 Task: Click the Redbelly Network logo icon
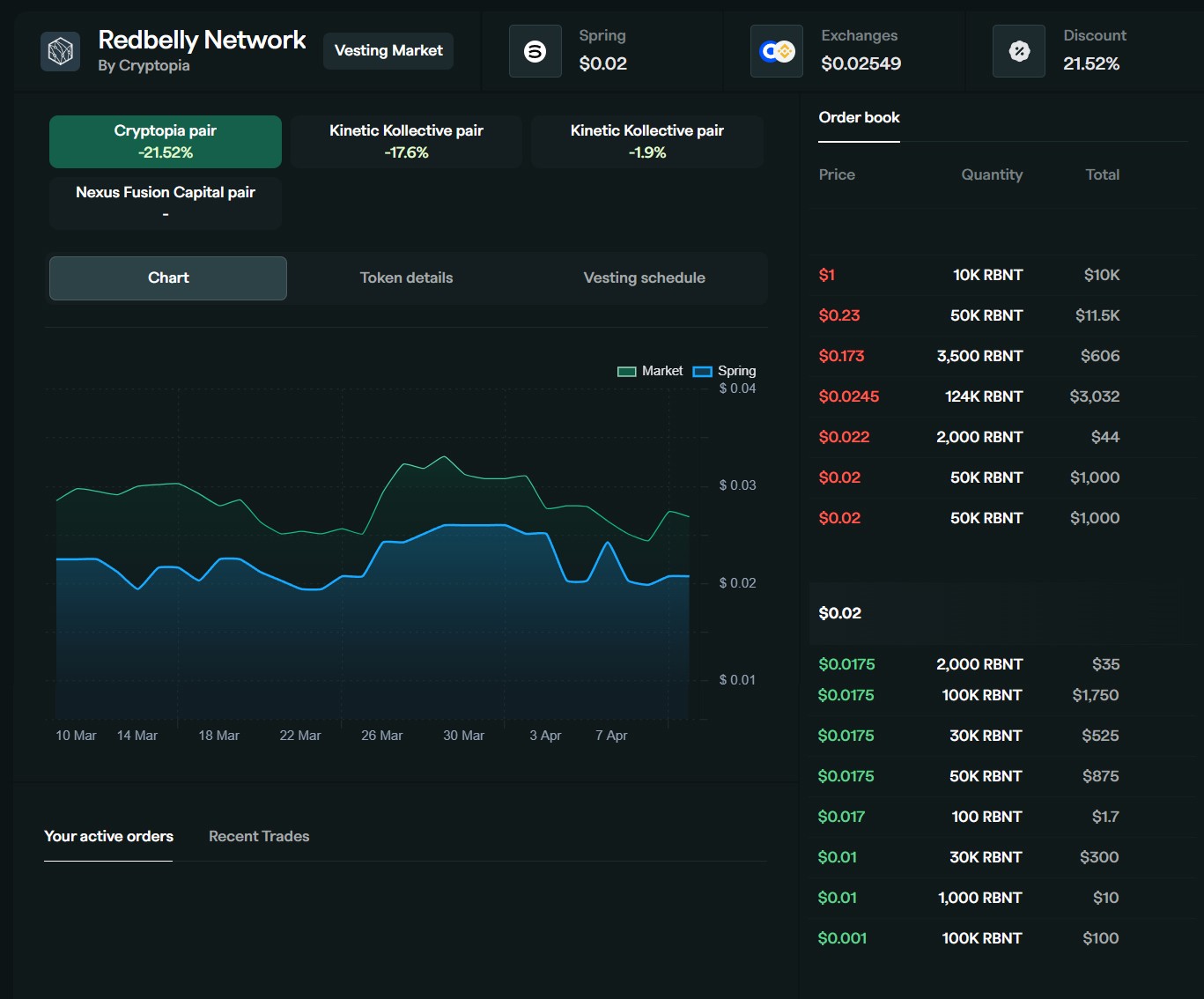[x=60, y=51]
